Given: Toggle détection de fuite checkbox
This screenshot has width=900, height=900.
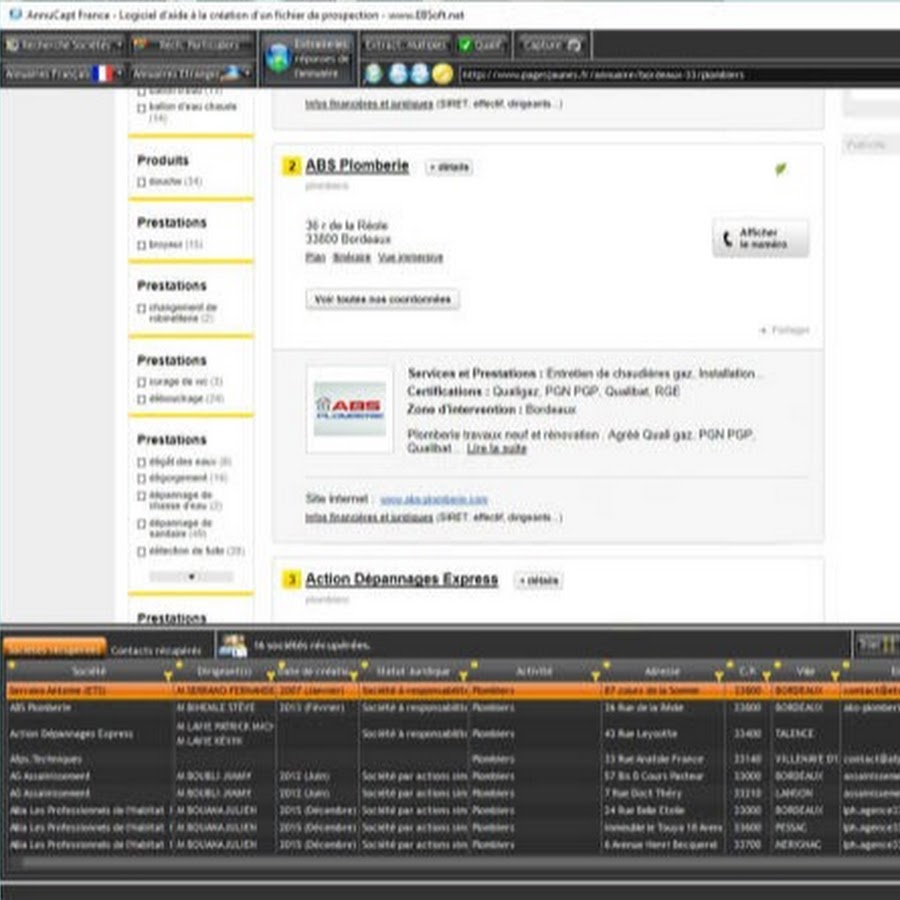Looking at the screenshot, I should (x=141, y=552).
